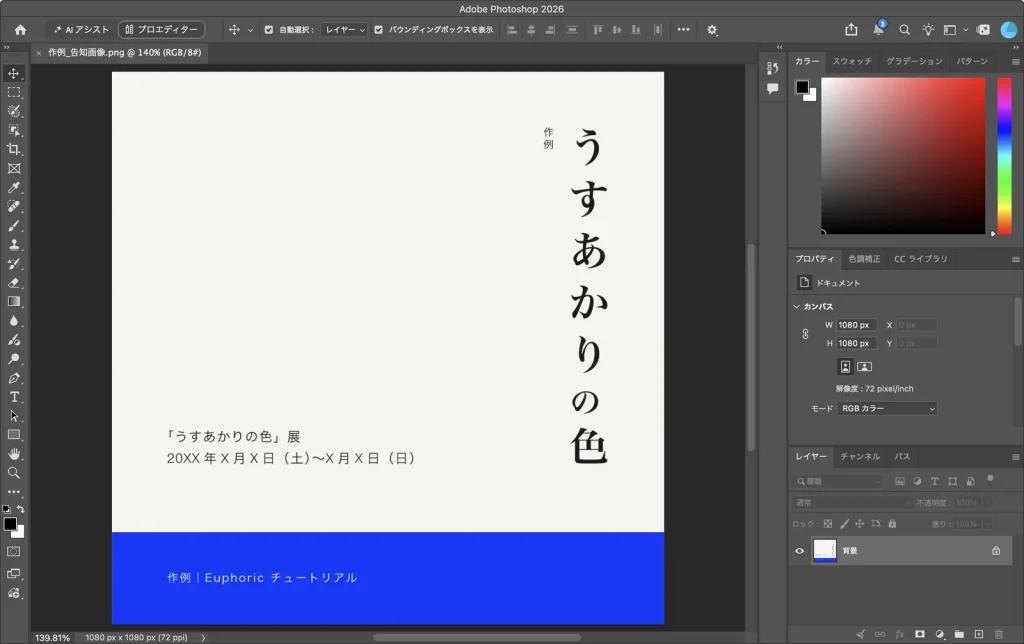Select the Eraser tool
This screenshot has height=644, width=1024.
tap(14, 283)
